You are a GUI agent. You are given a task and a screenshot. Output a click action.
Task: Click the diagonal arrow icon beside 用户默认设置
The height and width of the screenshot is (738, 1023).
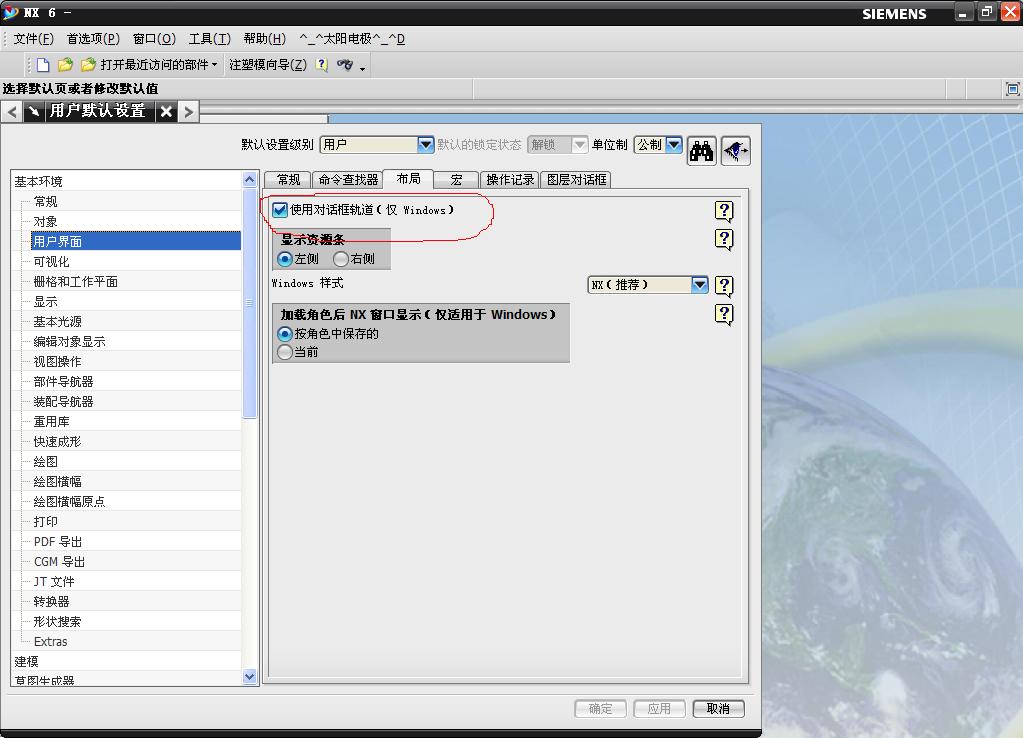[x=34, y=112]
